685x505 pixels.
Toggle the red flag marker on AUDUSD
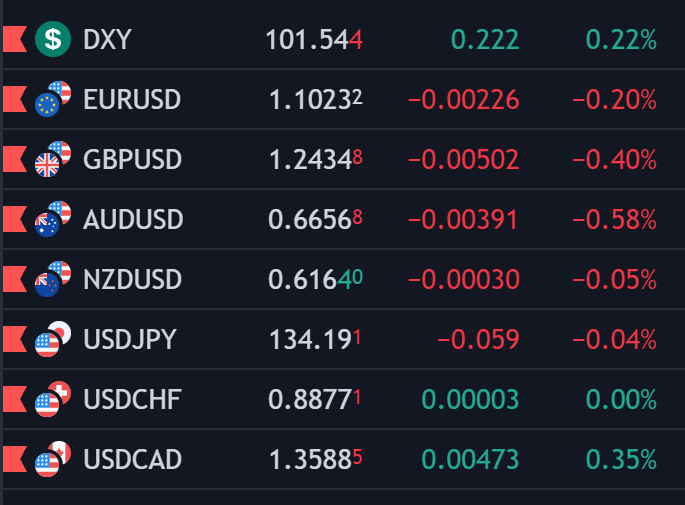coord(13,219)
